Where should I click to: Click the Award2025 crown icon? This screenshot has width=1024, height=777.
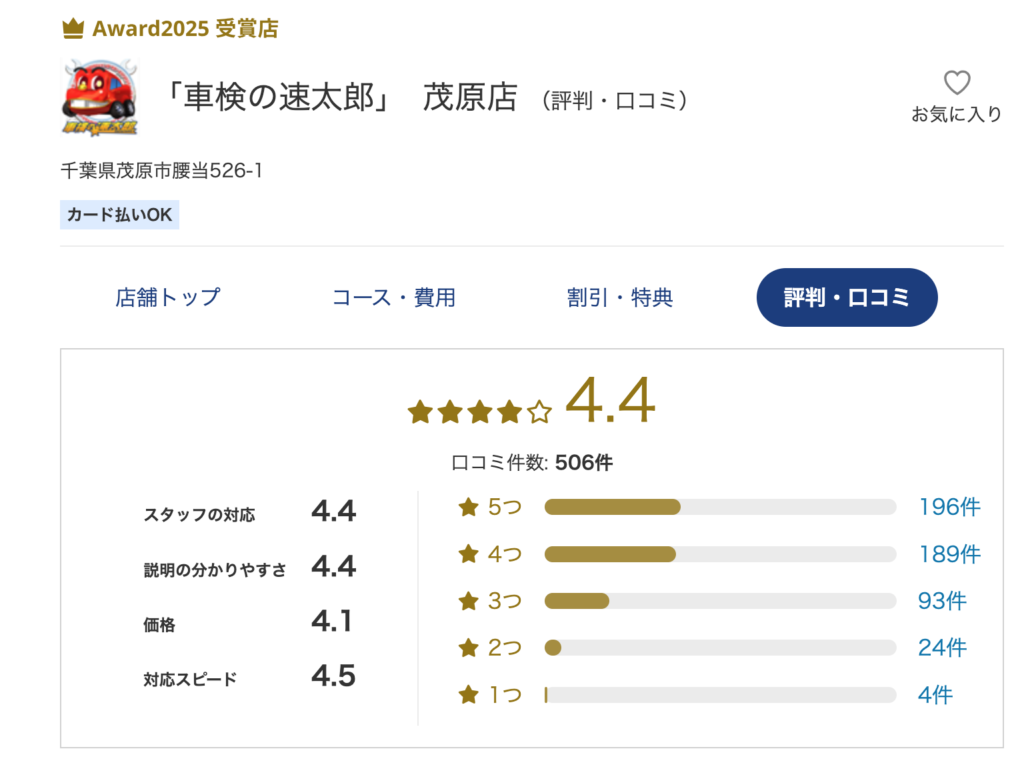pos(72,29)
